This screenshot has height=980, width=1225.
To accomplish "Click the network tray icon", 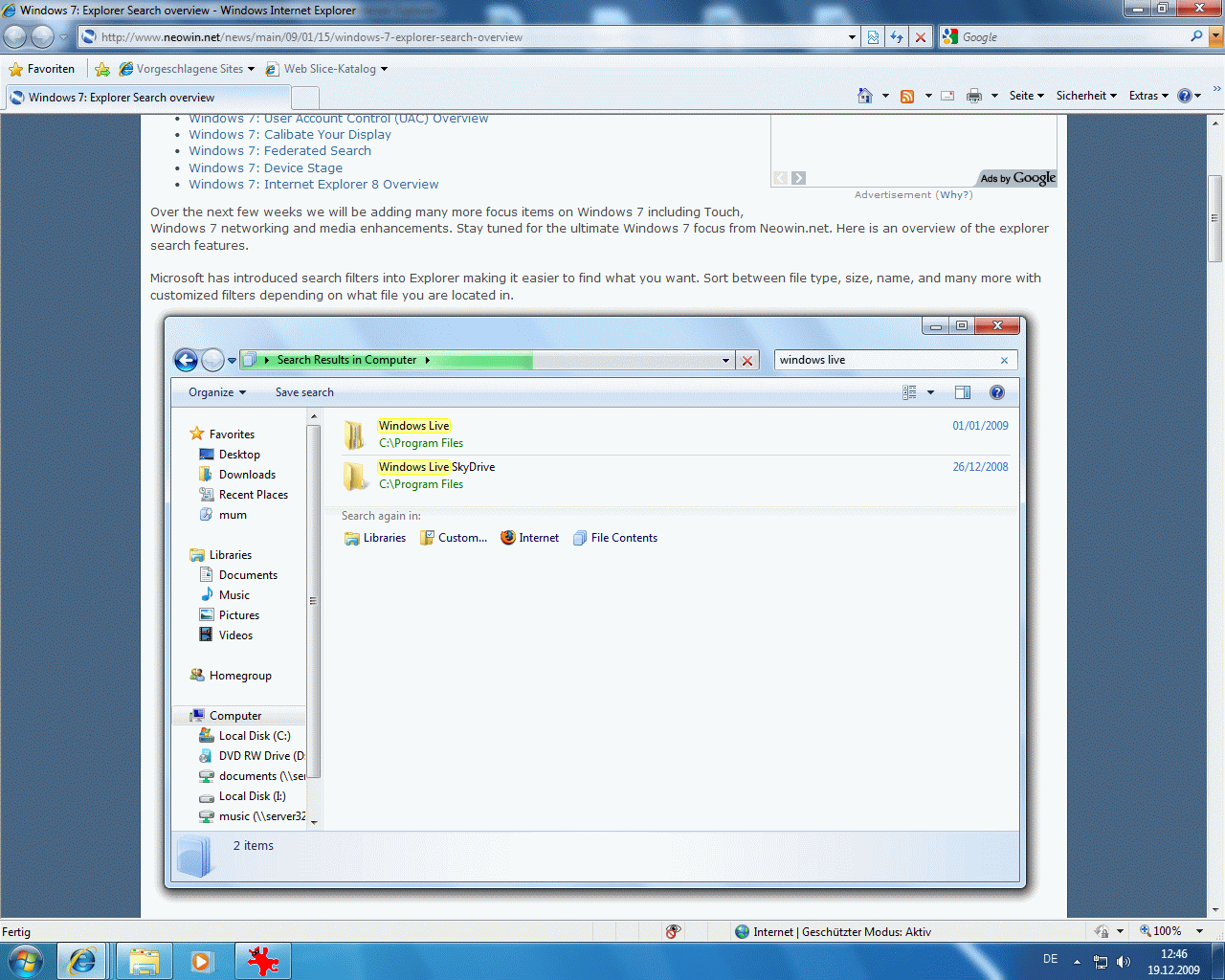I will pyautogui.click(x=1101, y=962).
